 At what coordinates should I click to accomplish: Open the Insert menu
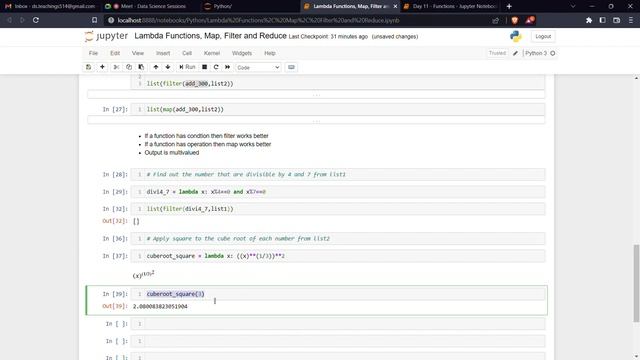pyautogui.click(x=163, y=53)
